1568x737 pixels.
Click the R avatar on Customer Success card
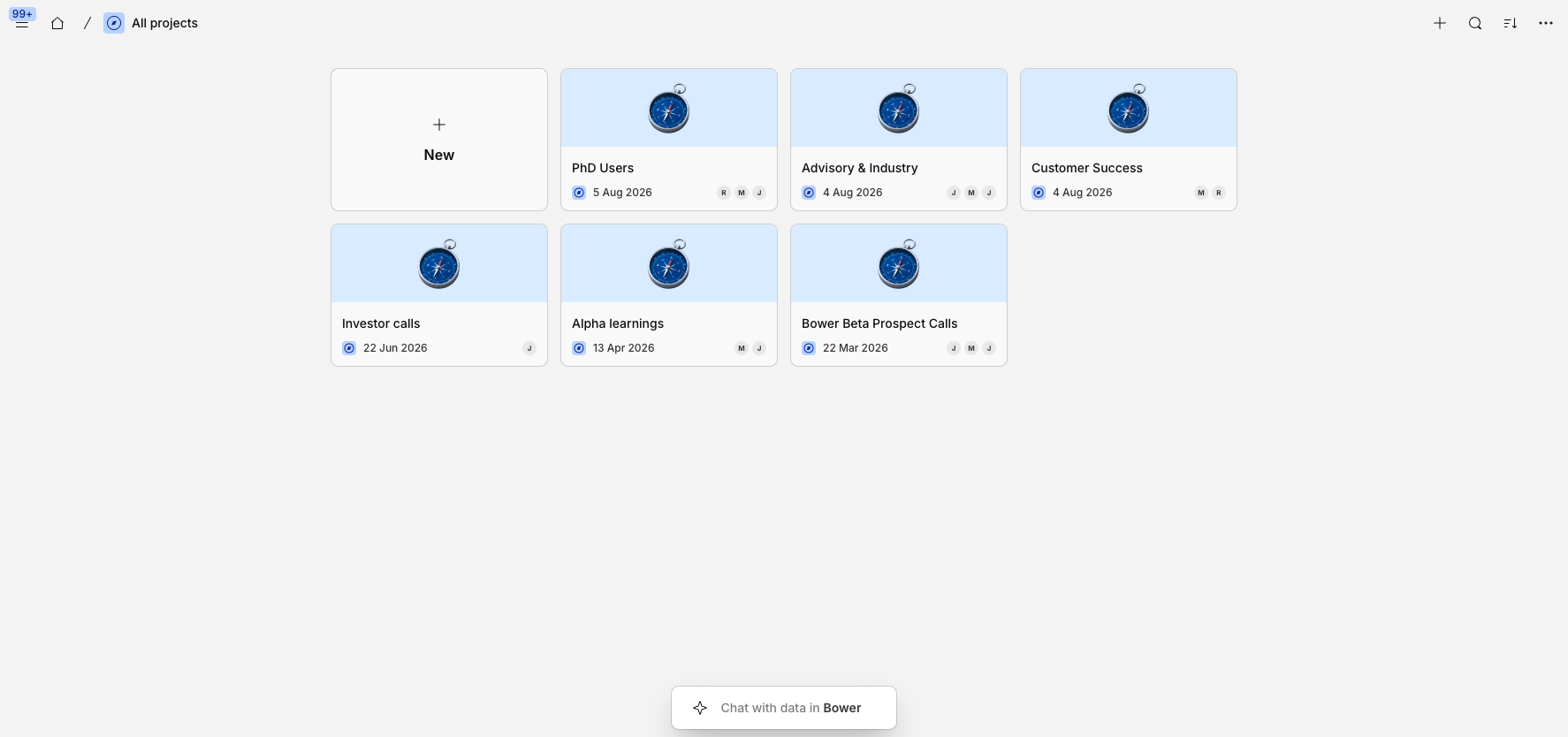tap(1219, 193)
